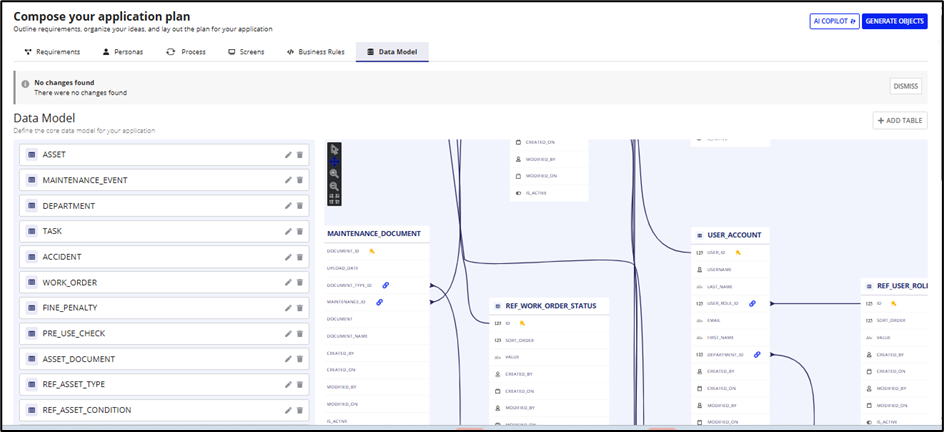The height and width of the screenshot is (432, 944).
Task: Select the REF_ASSET_TYPE table in list
Action: [164, 384]
